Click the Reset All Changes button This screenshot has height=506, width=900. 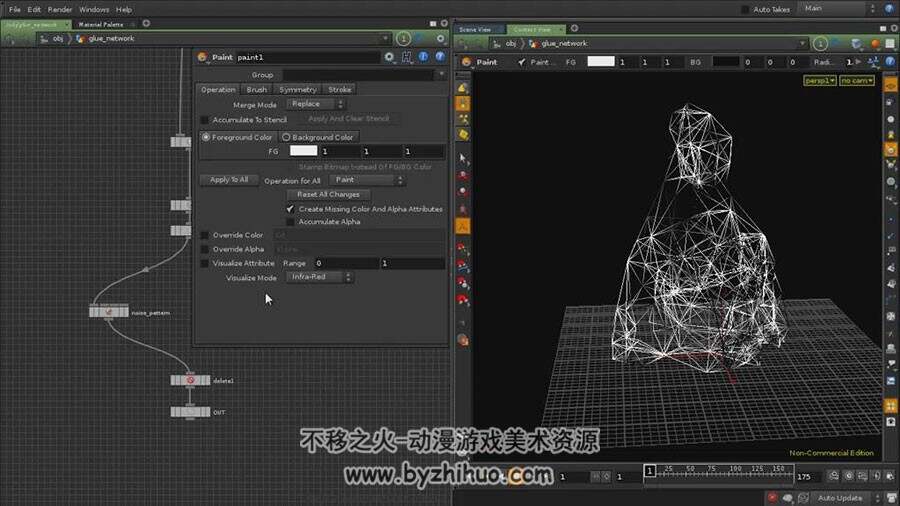pos(328,194)
